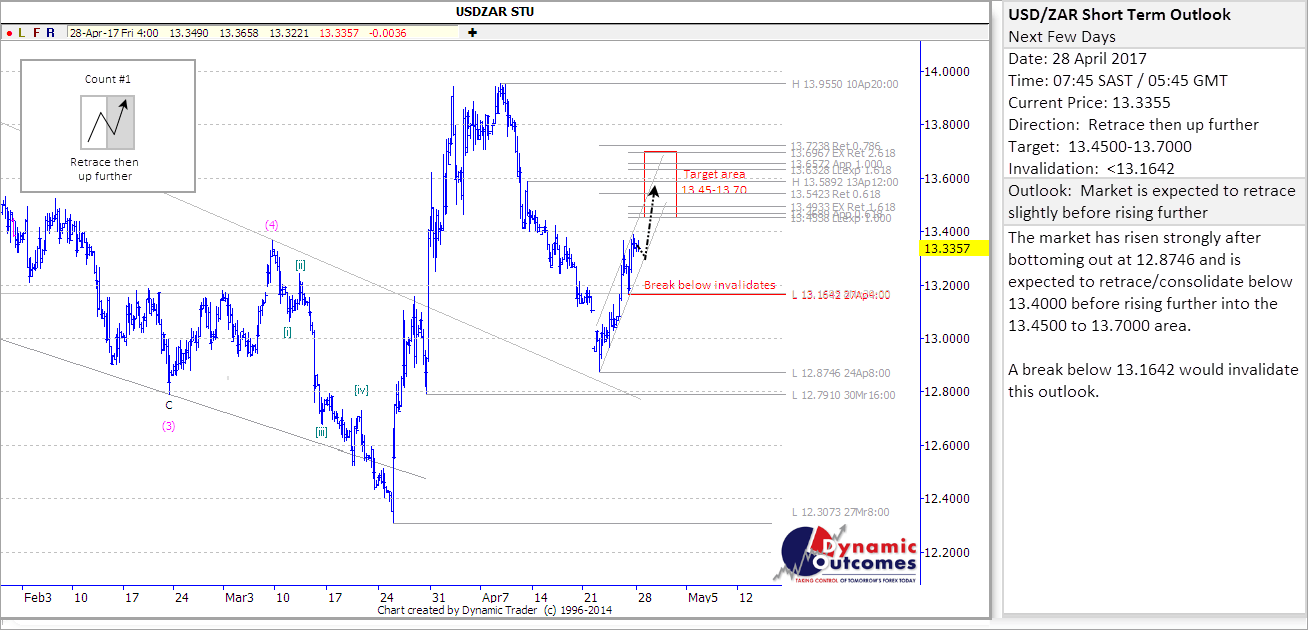This screenshot has width=1308, height=644.
Task: Toggle the olive L toolbar letter
Action: pos(22,33)
